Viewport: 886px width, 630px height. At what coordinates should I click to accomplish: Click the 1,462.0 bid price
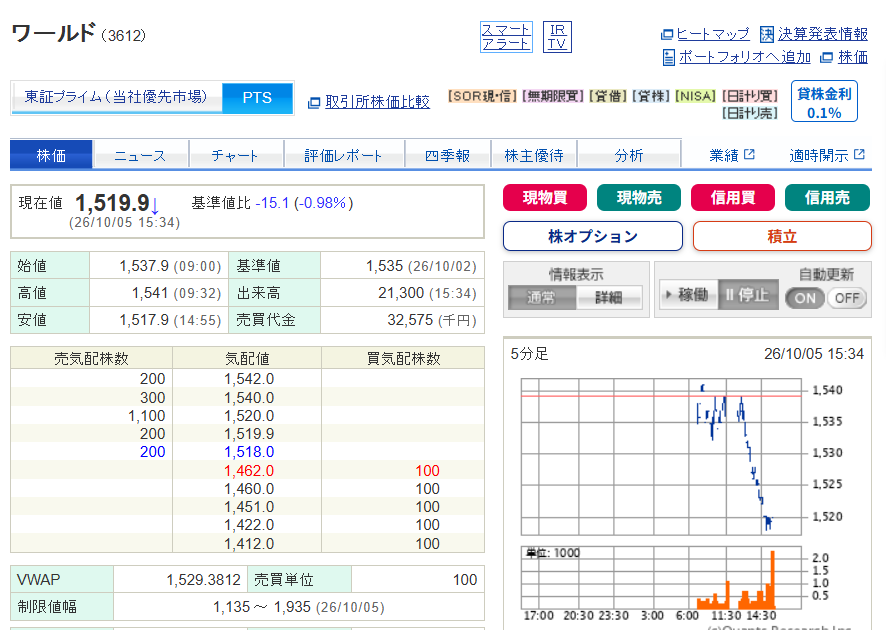[249, 471]
